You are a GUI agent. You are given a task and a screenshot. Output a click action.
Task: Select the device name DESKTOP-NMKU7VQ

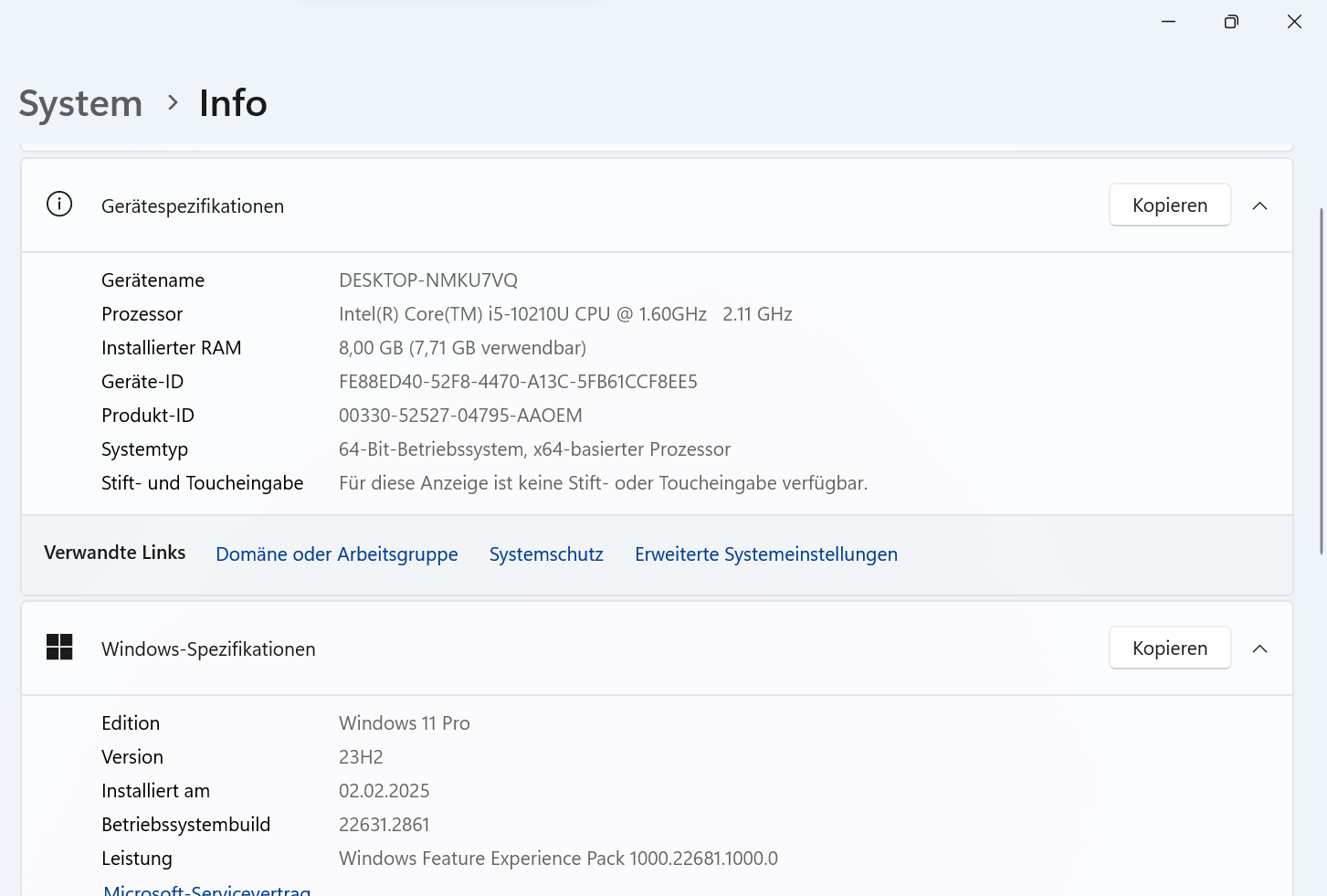point(428,280)
